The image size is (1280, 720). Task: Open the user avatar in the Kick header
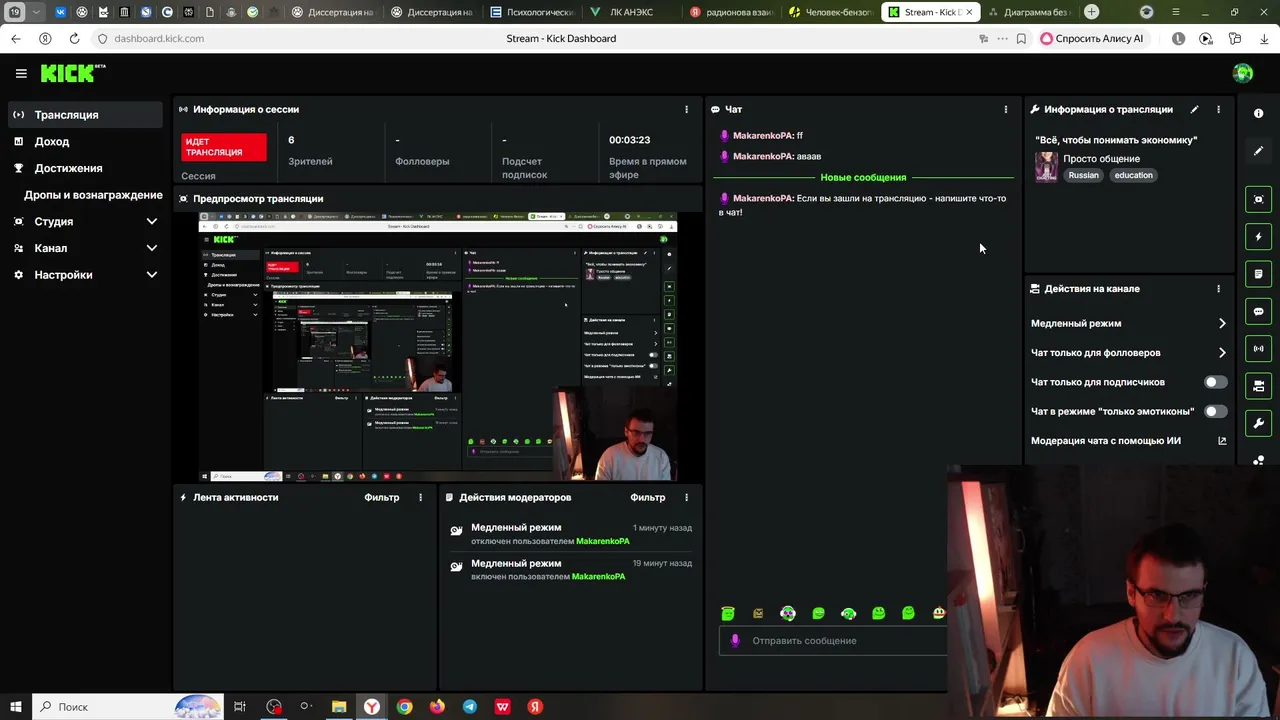pyautogui.click(x=1243, y=73)
